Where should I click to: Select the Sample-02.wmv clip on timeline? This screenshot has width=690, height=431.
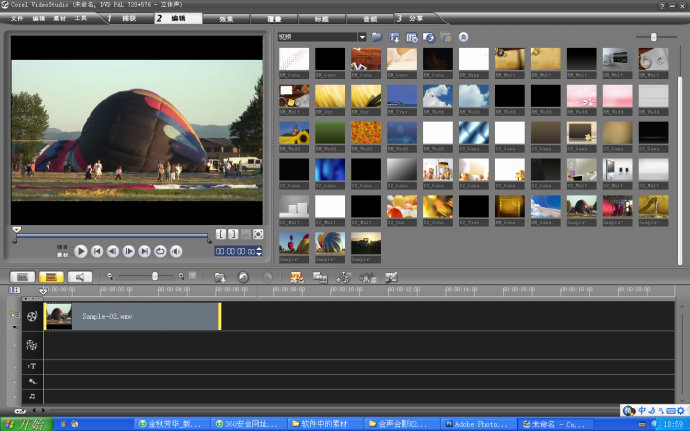(130, 316)
